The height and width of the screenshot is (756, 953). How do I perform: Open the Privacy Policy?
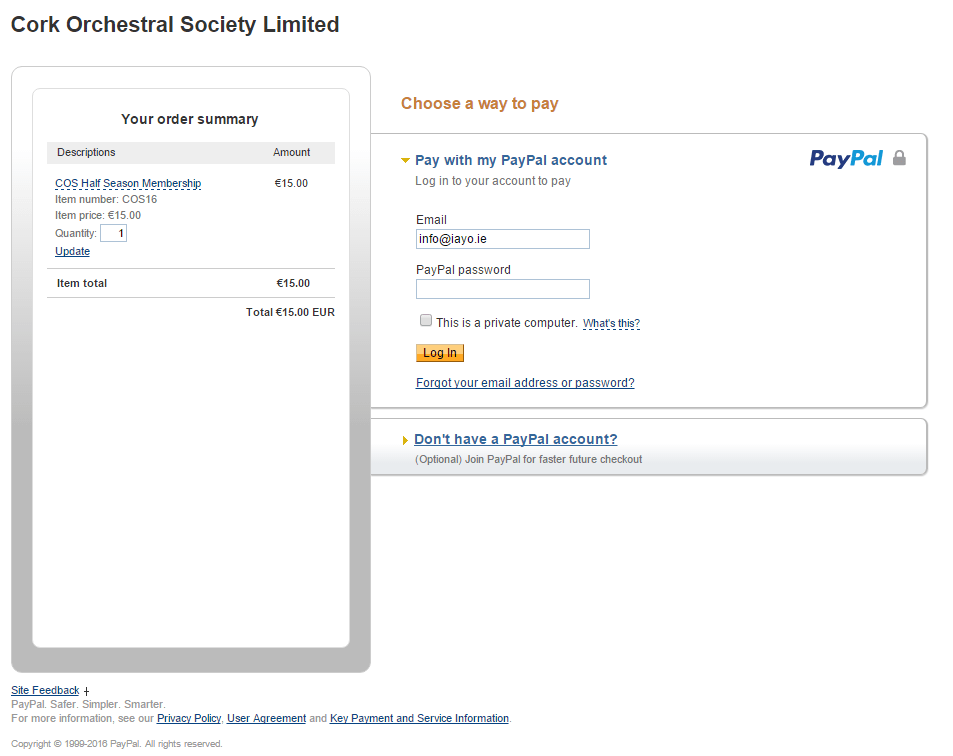coord(188,718)
